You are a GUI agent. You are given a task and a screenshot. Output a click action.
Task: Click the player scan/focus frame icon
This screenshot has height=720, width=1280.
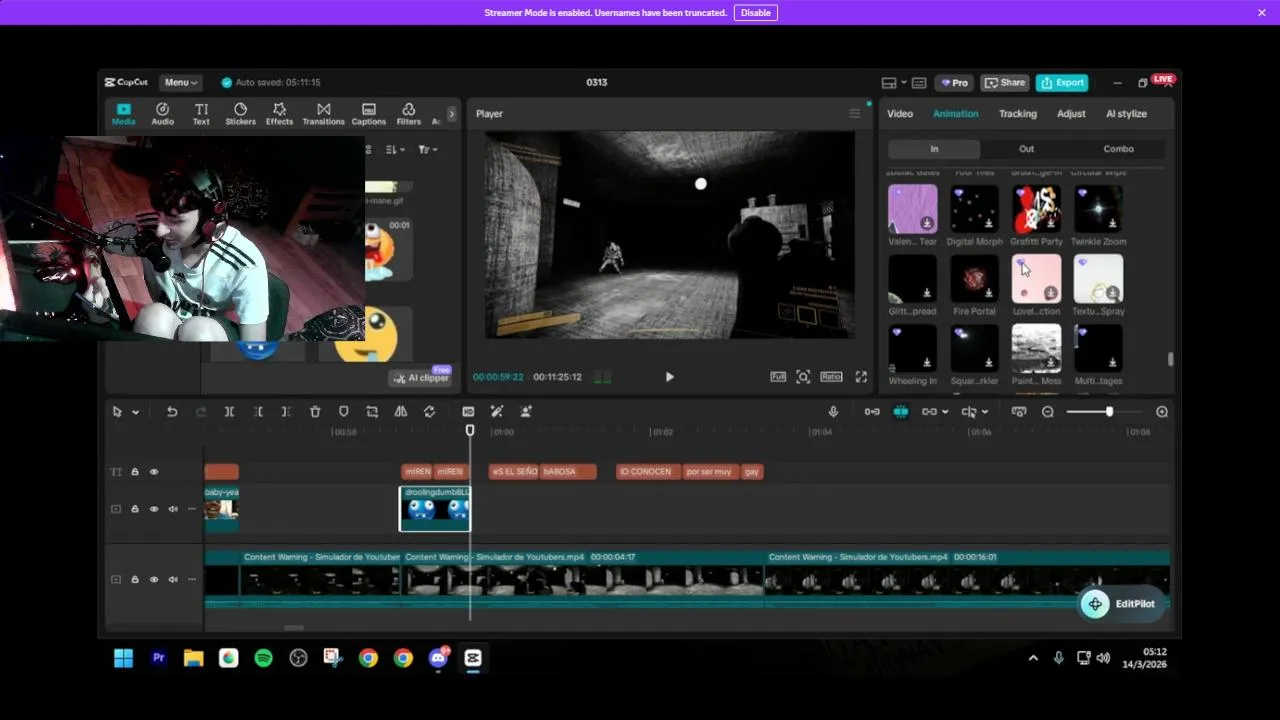[803, 377]
